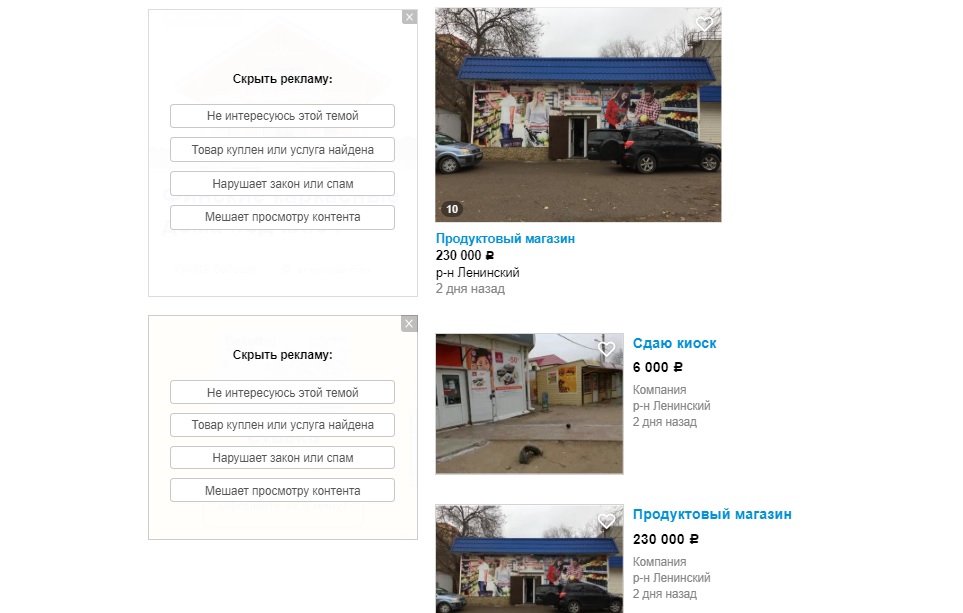
Task: Favorite the large grocery store listing heart
Action: tap(704, 24)
